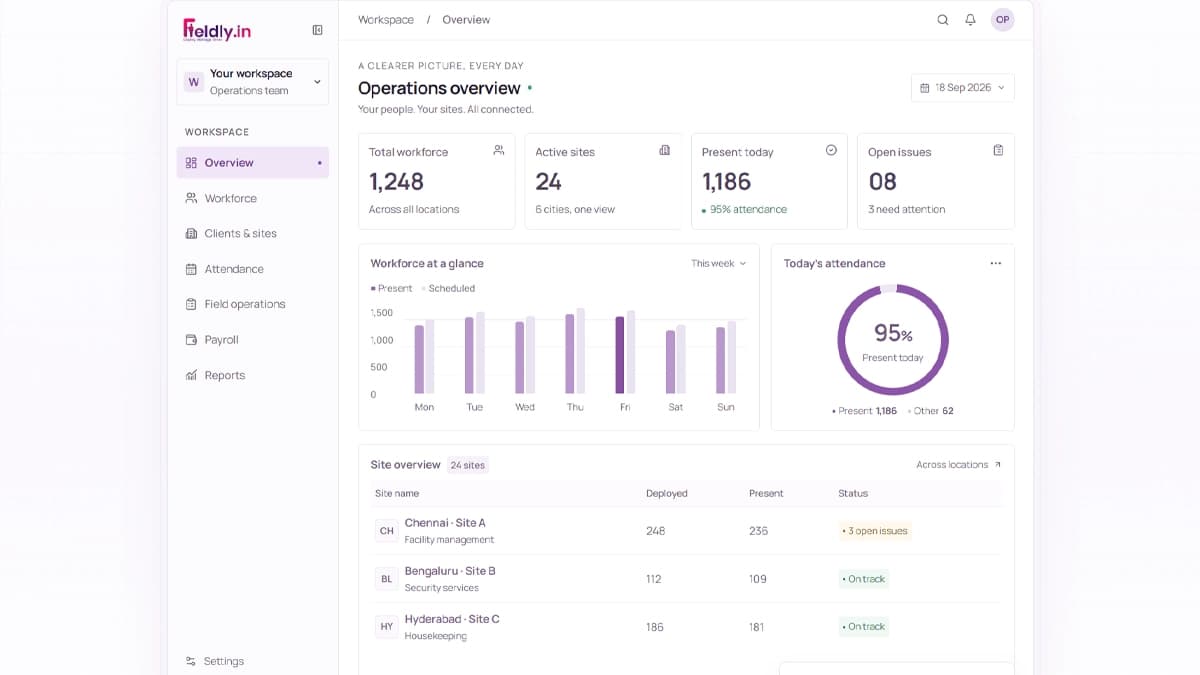Select Field operations menu item
The height and width of the screenshot is (675, 1200).
tap(253, 304)
